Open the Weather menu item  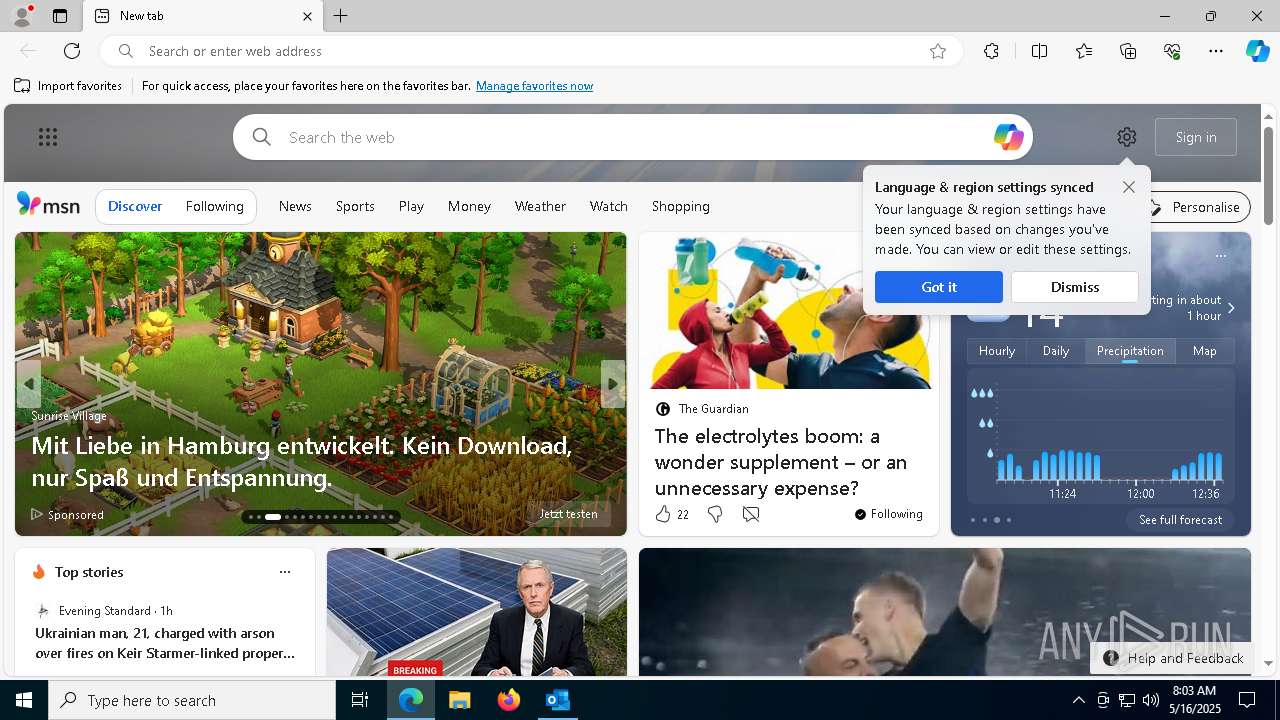pyautogui.click(x=540, y=206)
